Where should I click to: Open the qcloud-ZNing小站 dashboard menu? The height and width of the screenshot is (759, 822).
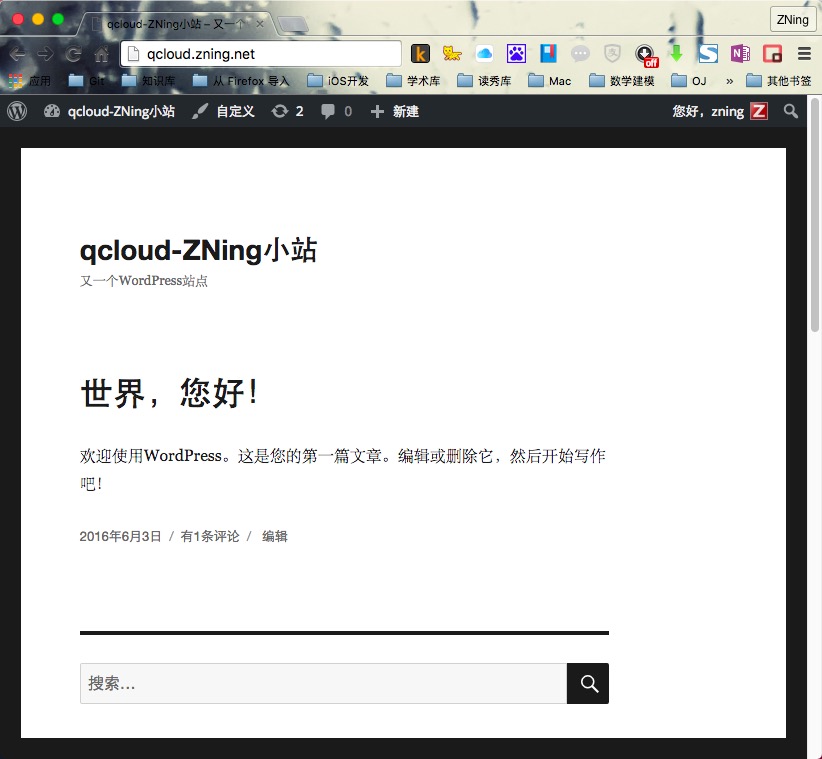click(109, 111)
